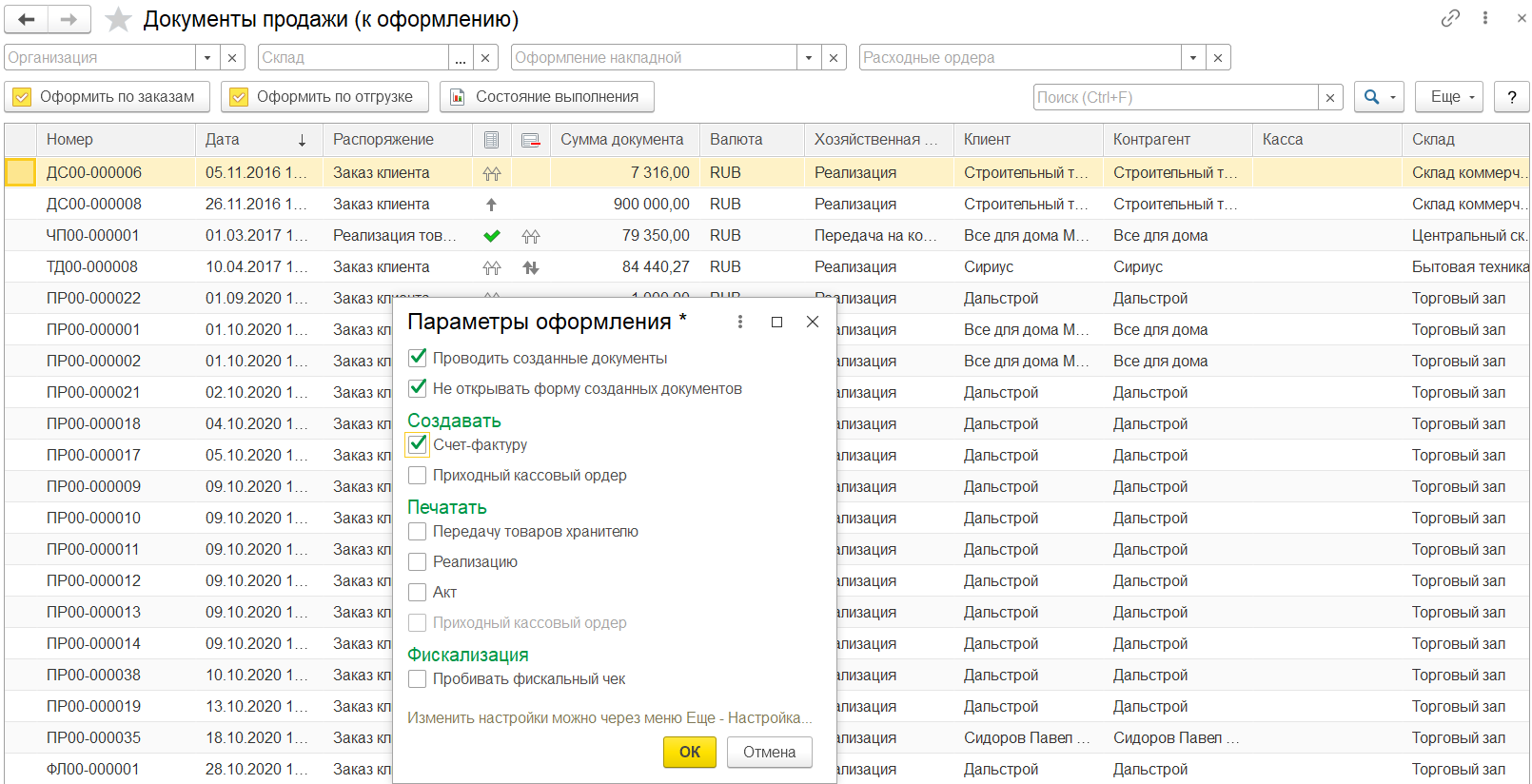
Task: Clear the search field with X
Action: point(1330,97)
